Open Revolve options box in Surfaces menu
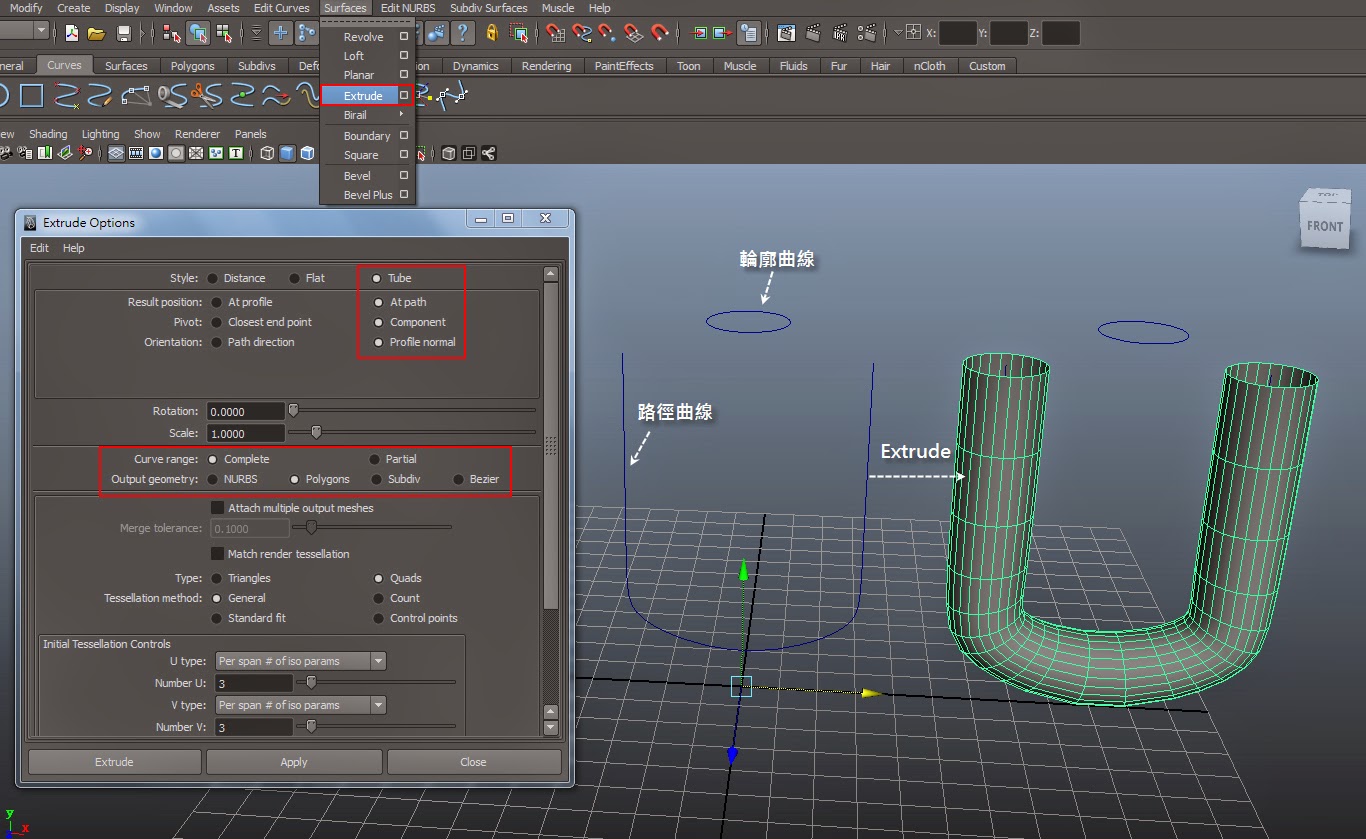 click(x=404, y=36)
